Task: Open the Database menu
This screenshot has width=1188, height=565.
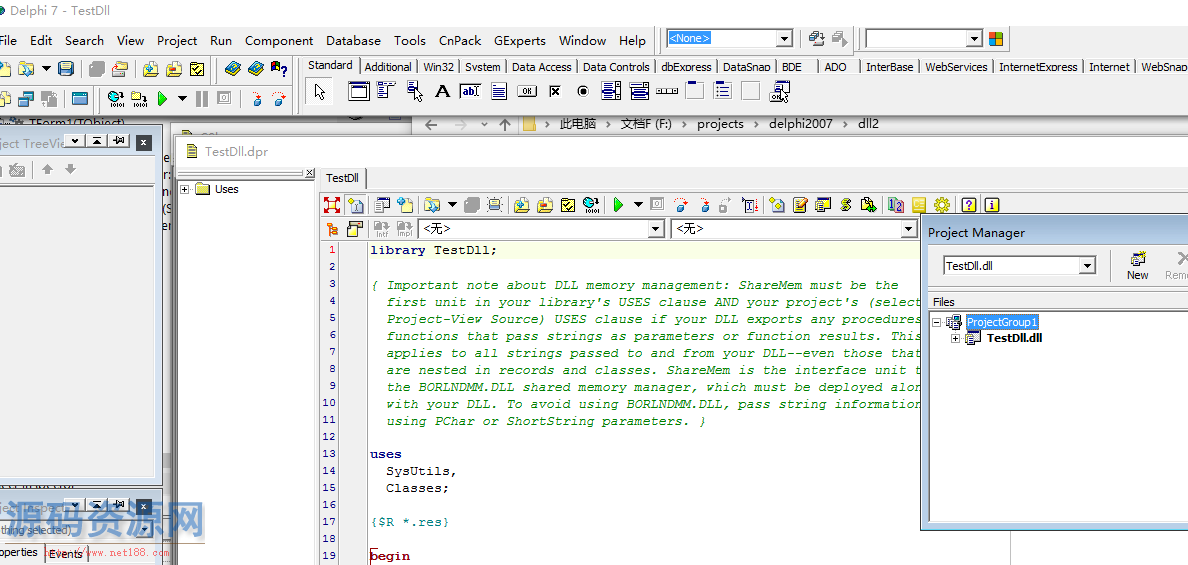Action: click(353, 40)
